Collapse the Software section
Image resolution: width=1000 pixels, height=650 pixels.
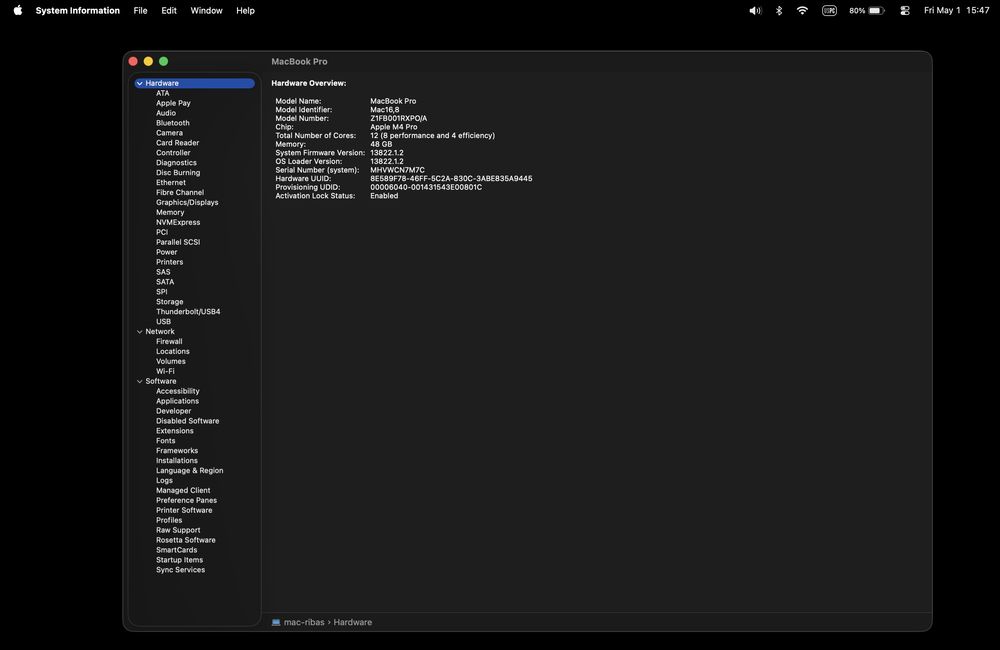tap(139, 381)
